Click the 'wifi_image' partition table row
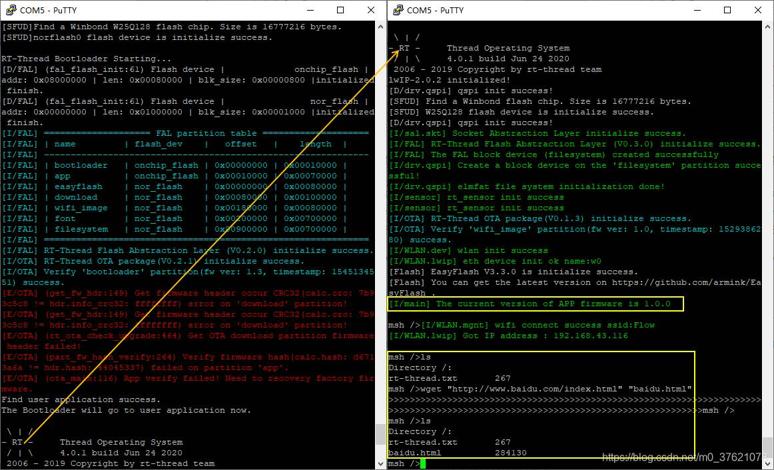The image size is (774, 470). [174, 208]
